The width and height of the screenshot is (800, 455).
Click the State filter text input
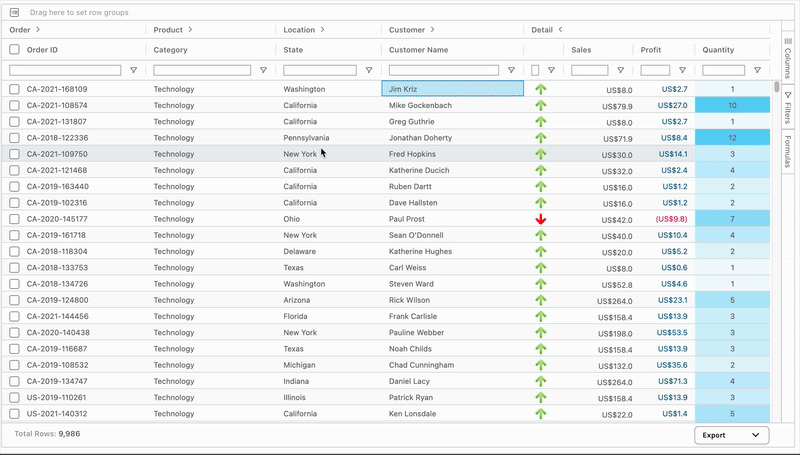pos(320,71)
